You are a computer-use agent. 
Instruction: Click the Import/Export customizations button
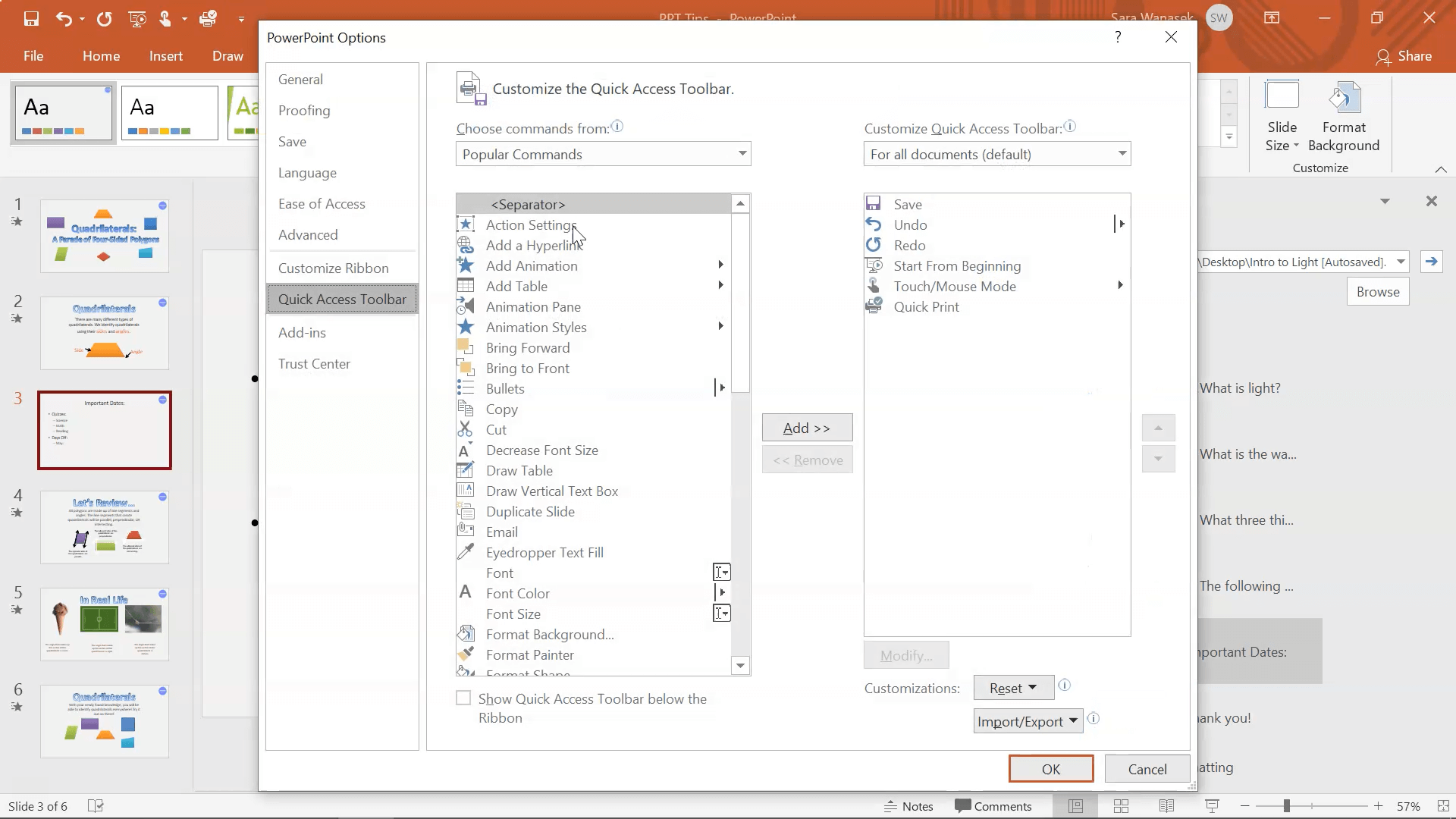click(x=1027, y=721)
